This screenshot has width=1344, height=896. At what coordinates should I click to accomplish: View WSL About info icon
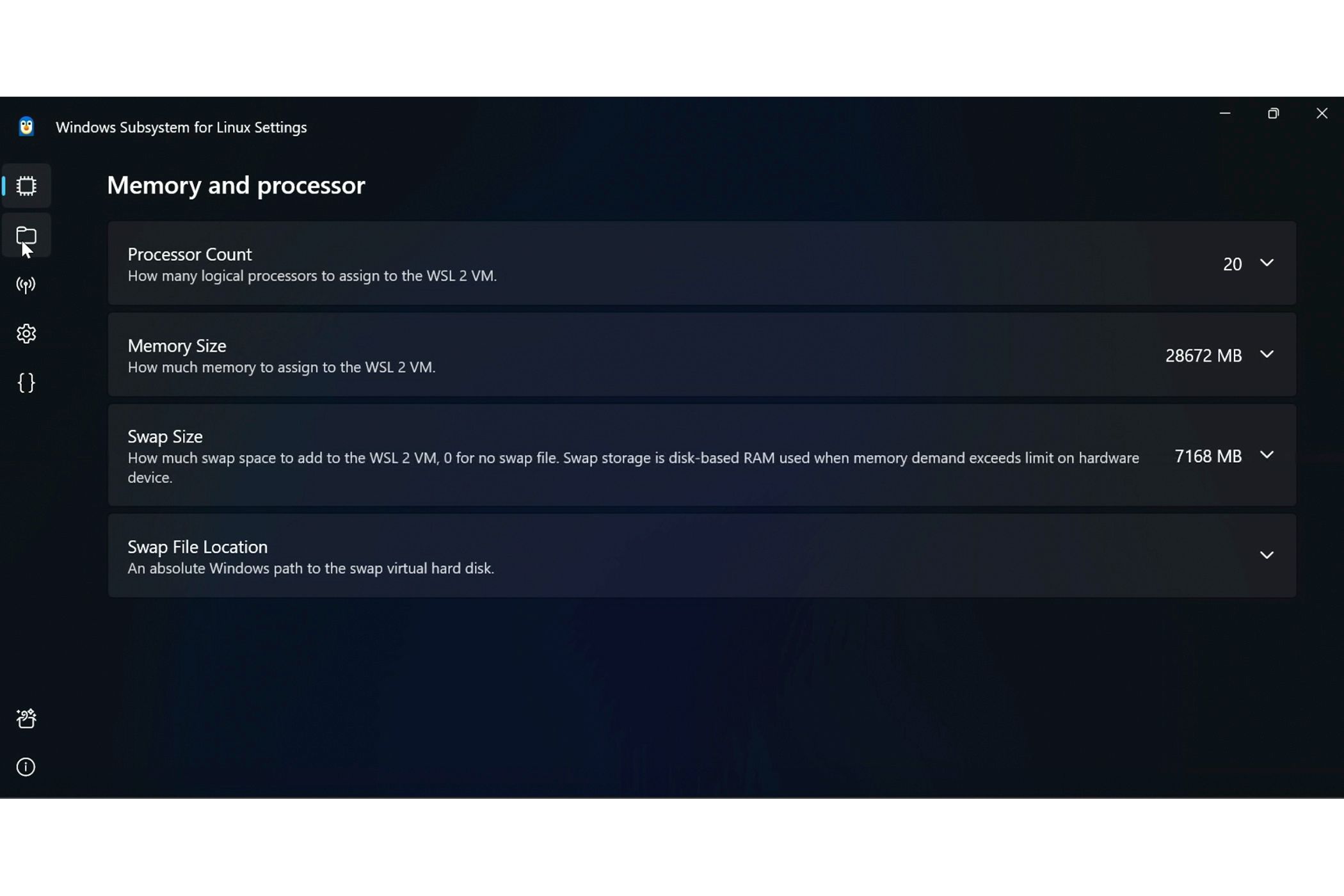coord(26,767)
